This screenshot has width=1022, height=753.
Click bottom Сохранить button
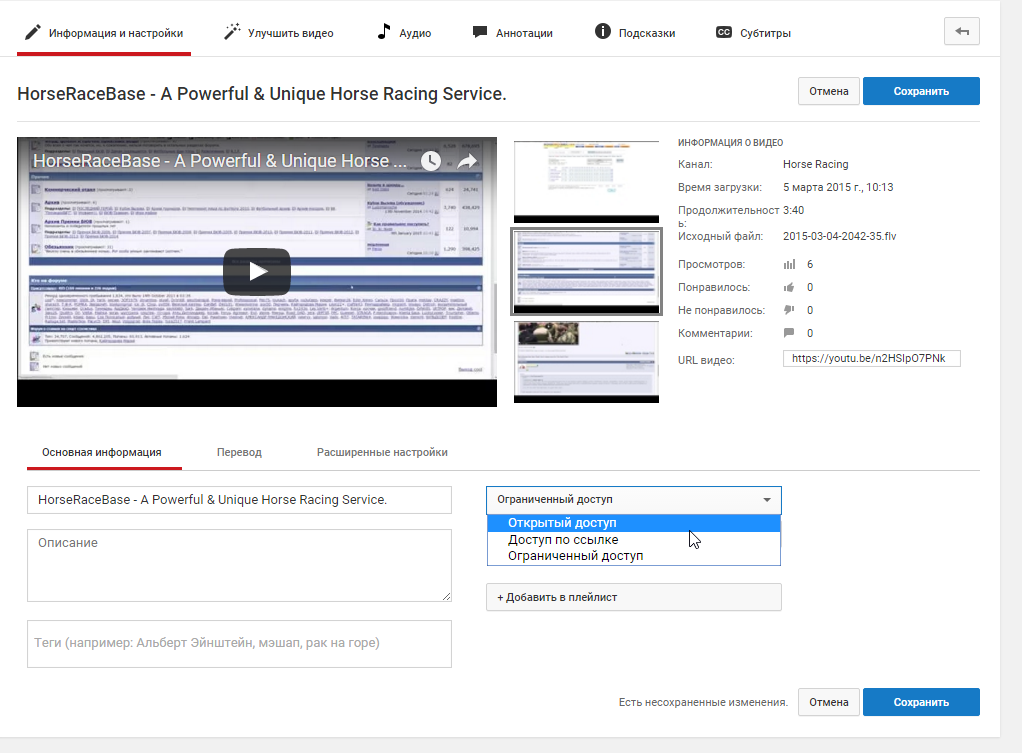pos(921,702)
